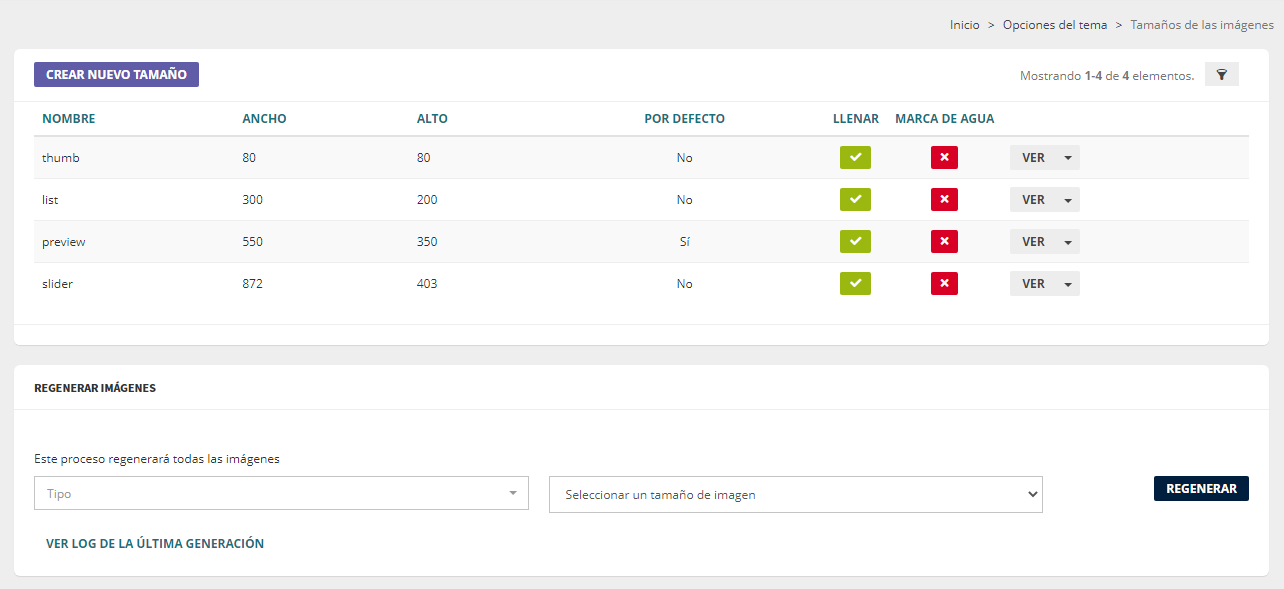Click the filter funnel icon
Image resolution: width=1284 pixels, height=589 pixels.
1221,75
